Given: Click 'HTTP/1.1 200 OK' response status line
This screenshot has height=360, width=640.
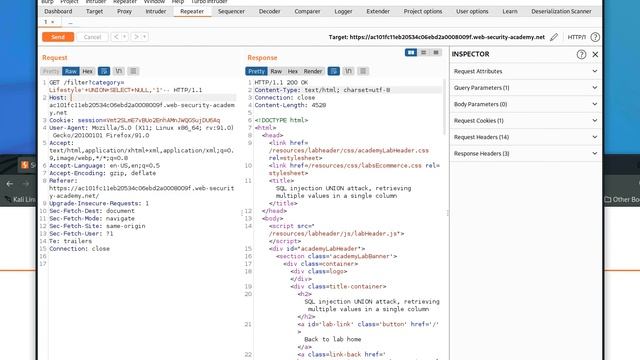Looking at the screenshot, I should tap(281, 82).
